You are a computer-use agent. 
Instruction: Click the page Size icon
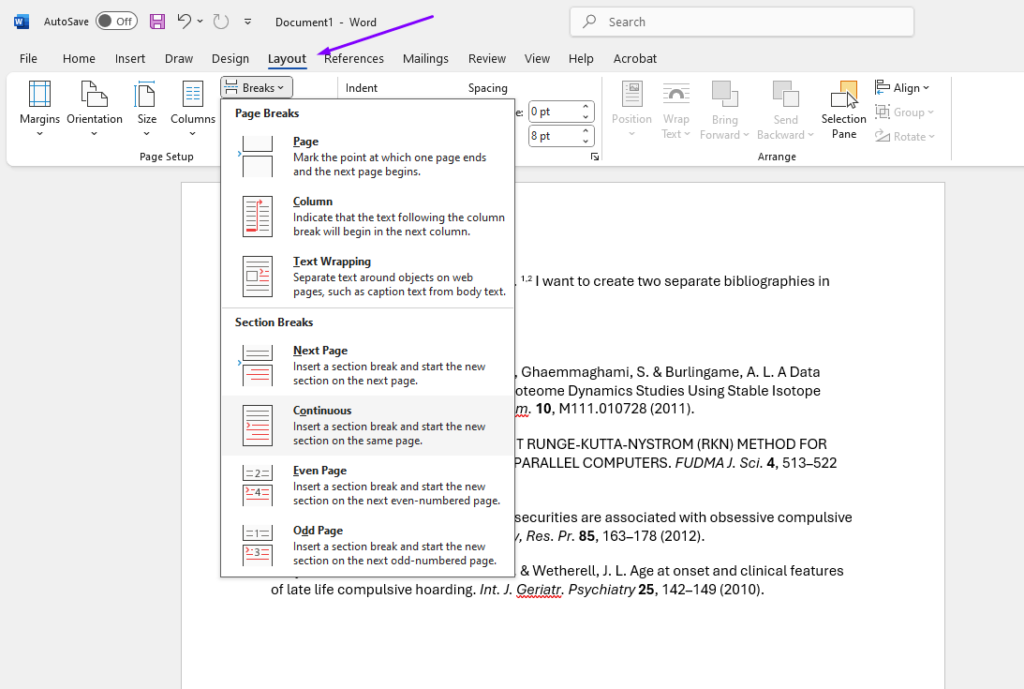146,96
